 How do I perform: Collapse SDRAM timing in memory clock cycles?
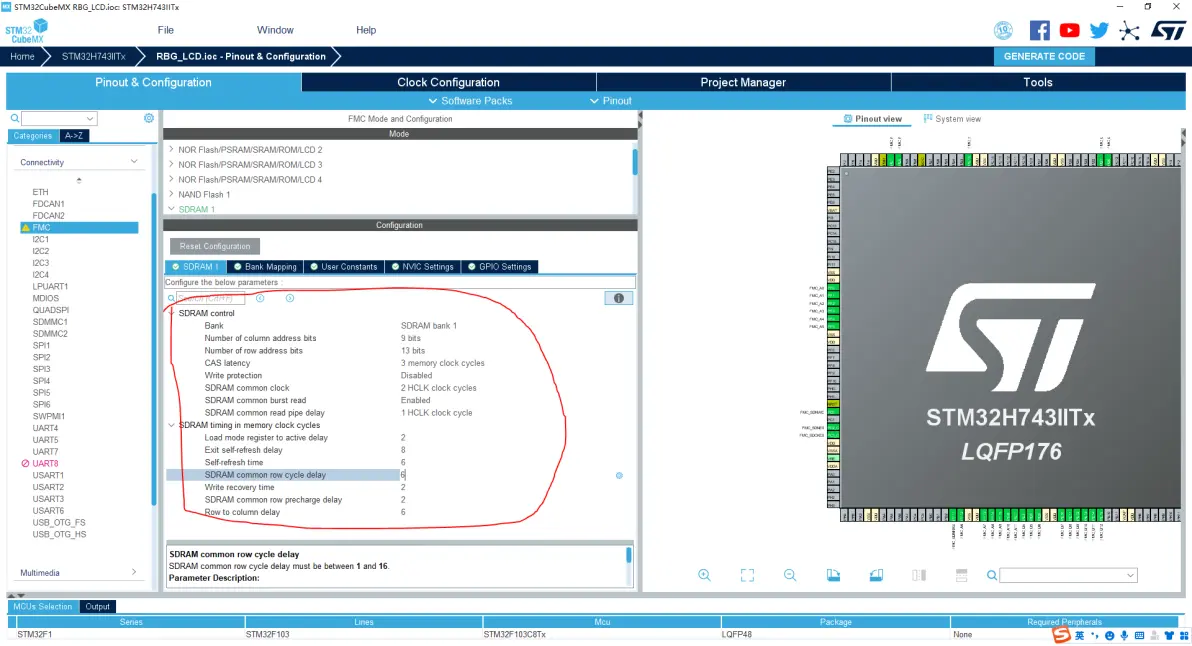point(171,425)
